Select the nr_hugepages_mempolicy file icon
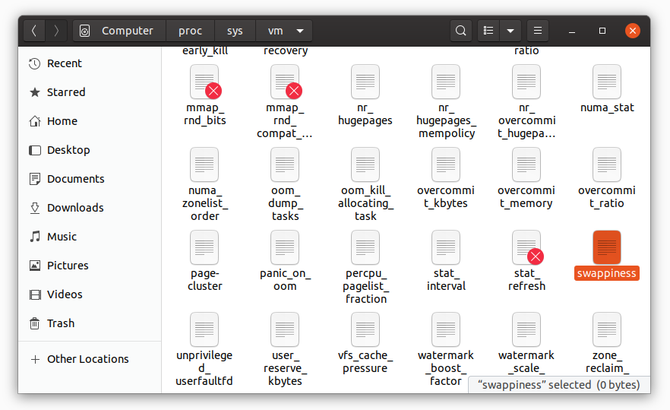 click(x=446, y=82)
